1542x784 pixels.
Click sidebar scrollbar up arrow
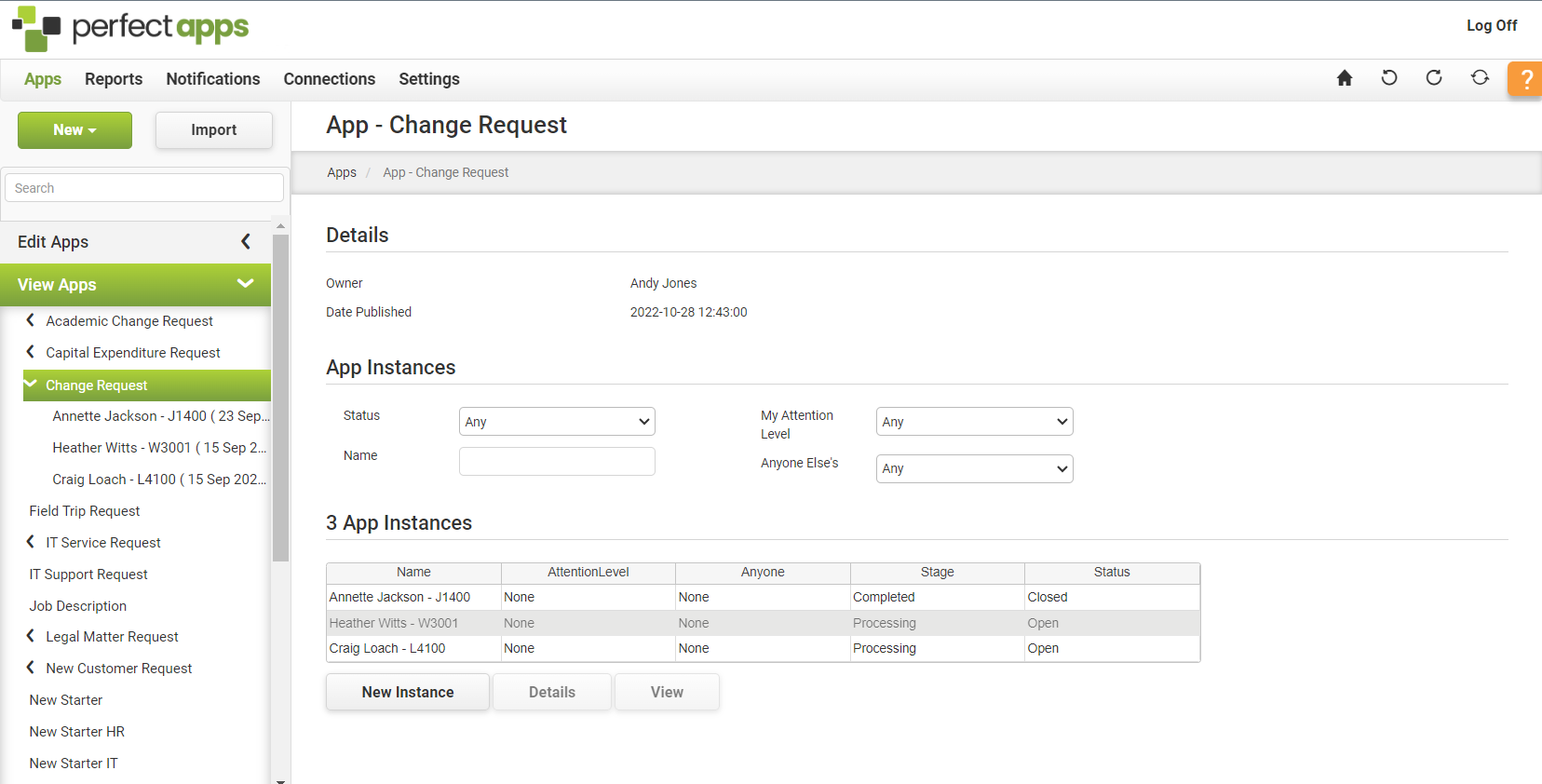click(x=280, y=226)
